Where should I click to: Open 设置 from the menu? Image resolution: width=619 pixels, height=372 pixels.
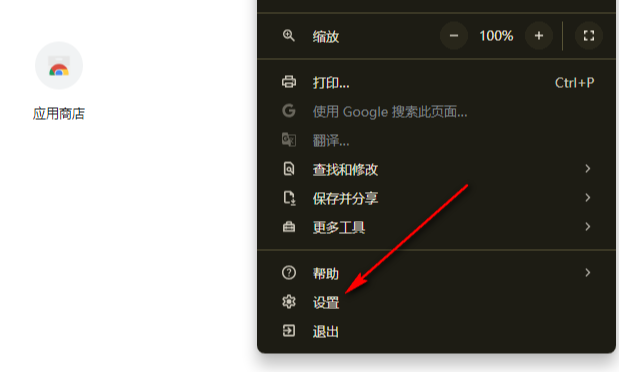(x=437, y=302)
